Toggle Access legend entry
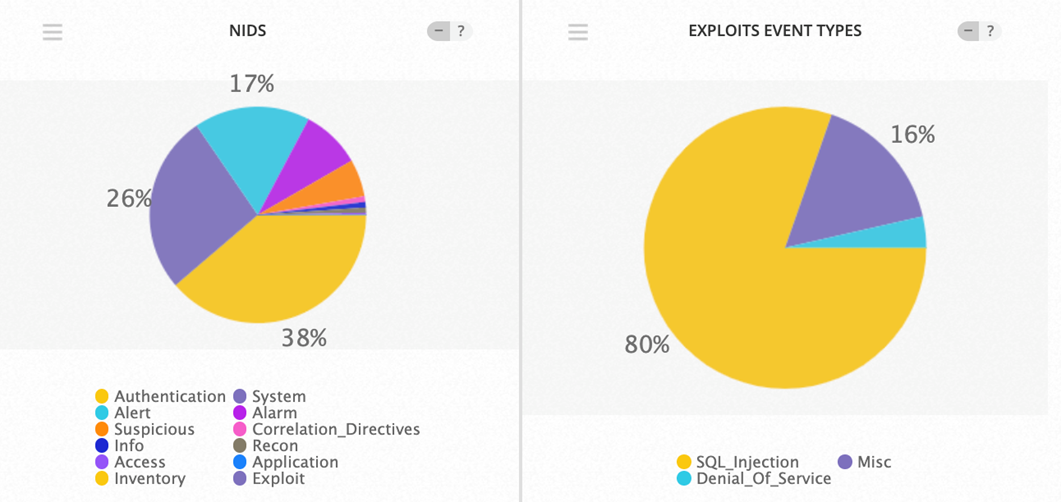This screenshot has height=502, width=1061. coord(131,462)
